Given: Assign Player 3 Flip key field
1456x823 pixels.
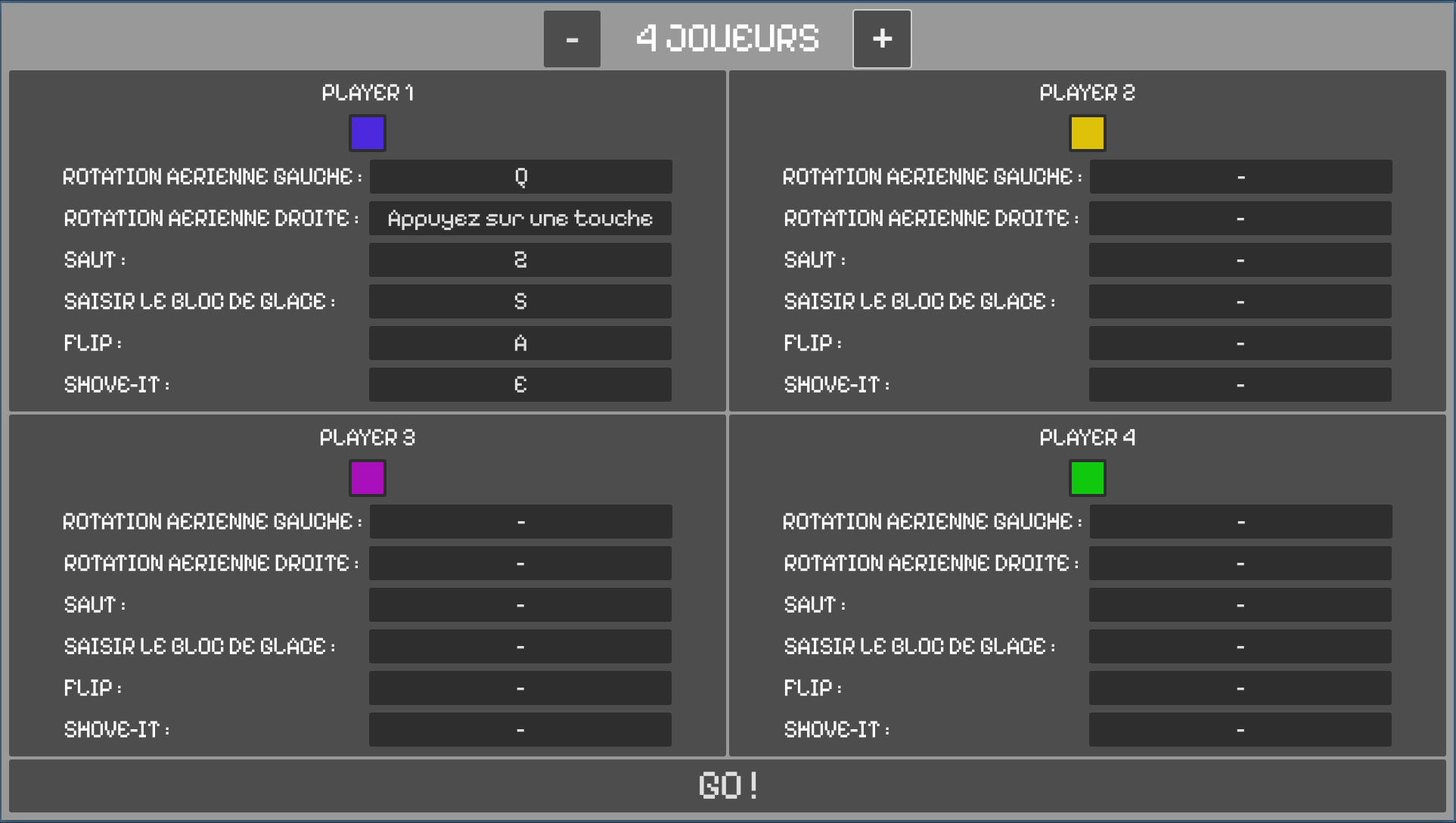Looking at the screenshot, I should pyautogui.click(x=520, y=688).
